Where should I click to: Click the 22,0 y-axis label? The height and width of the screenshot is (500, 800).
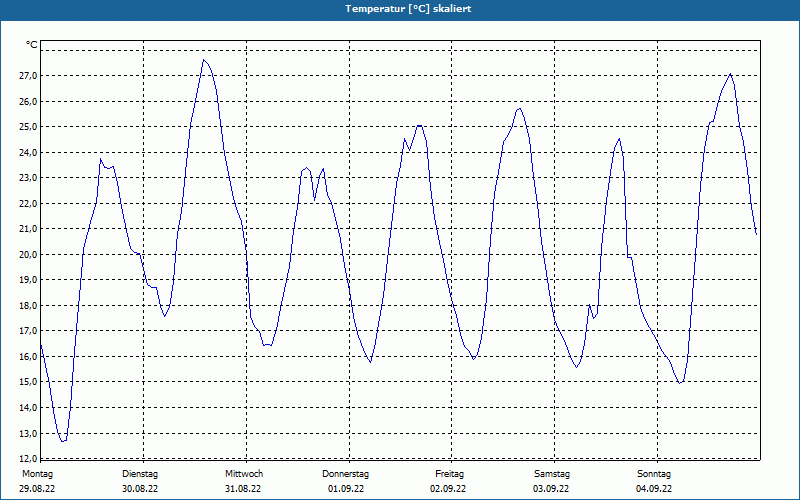pyautogui.click(x=28, y=203)
